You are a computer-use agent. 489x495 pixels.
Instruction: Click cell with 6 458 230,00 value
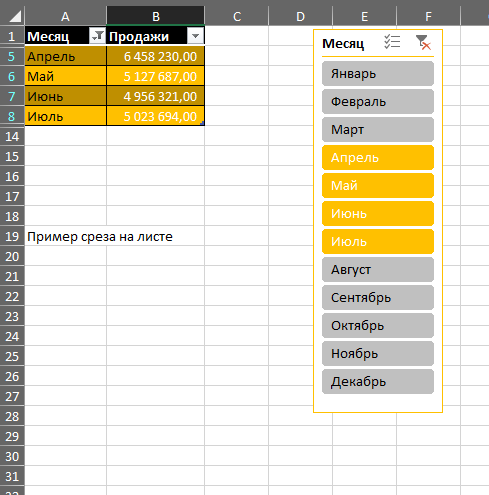point(155,56)
